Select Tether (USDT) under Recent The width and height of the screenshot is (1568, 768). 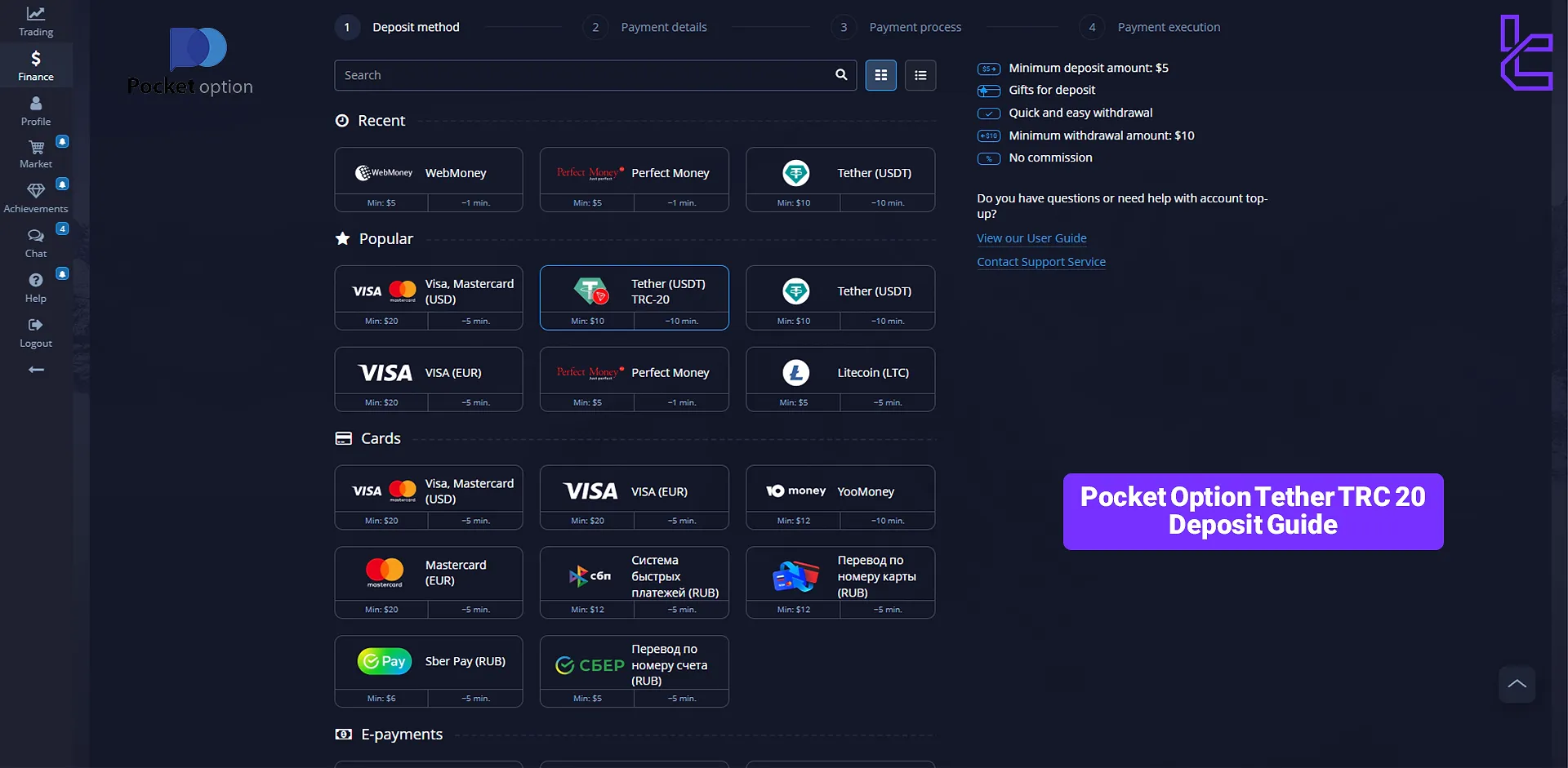(840, 180)
